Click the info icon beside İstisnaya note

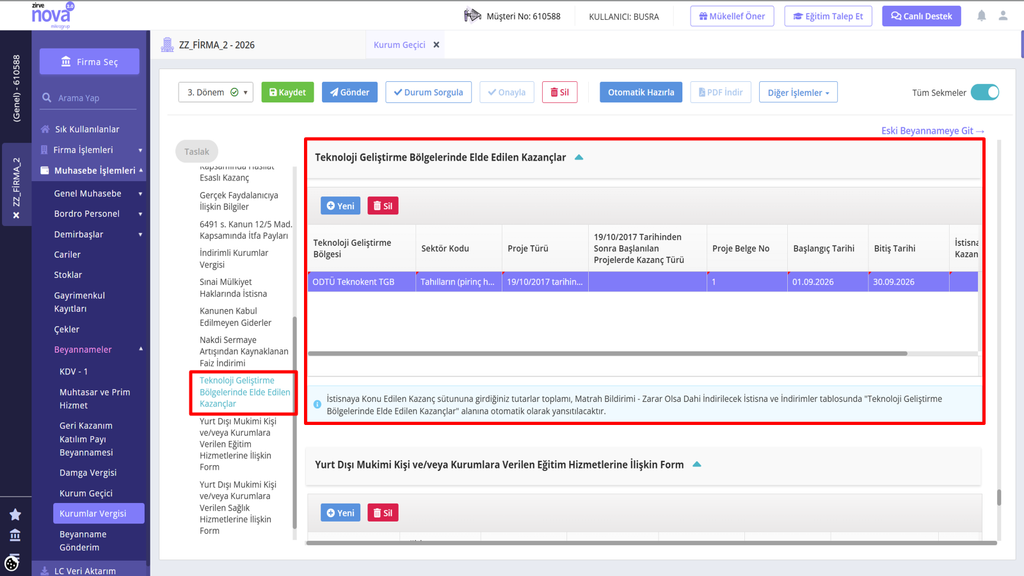coord(317,404)
